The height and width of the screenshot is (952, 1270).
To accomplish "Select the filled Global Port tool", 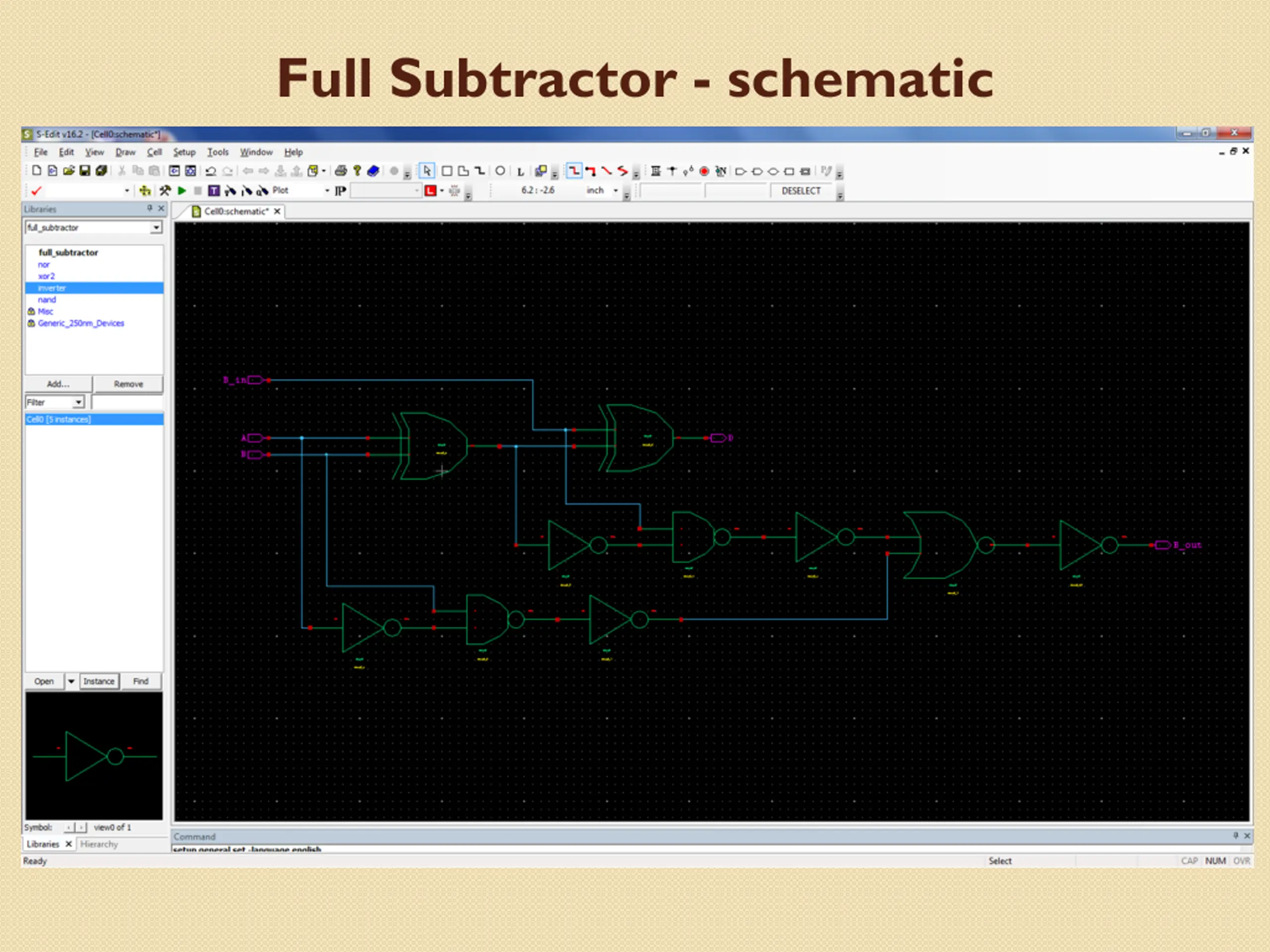I will (x=806, y=171).
